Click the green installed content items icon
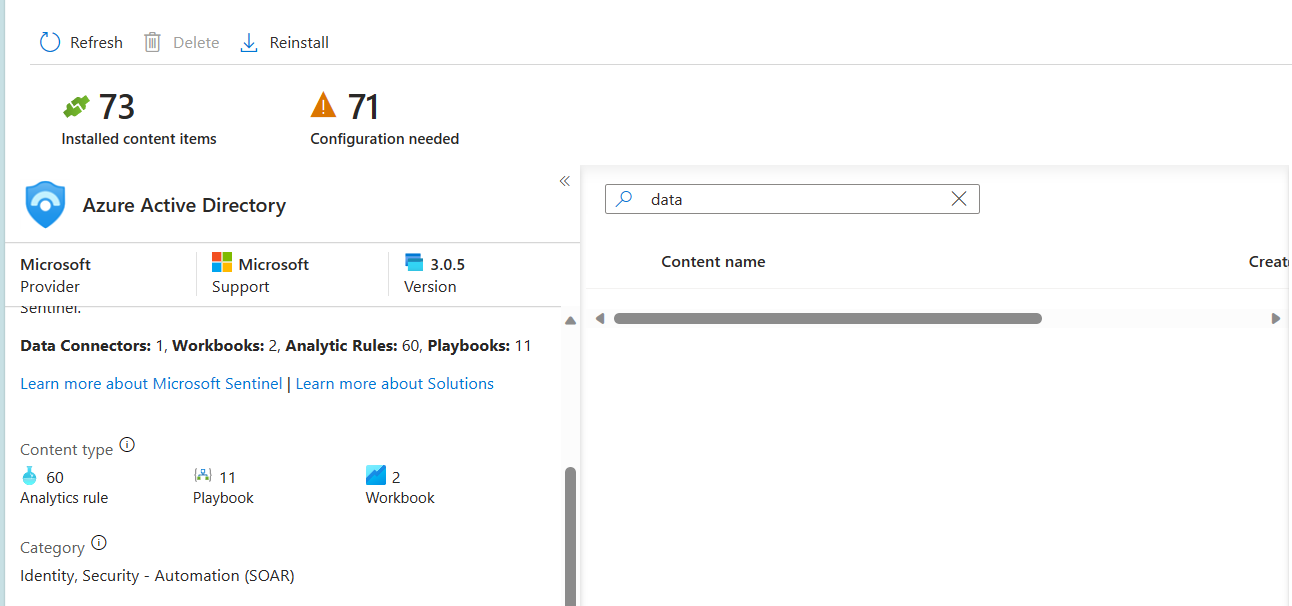The height and width of the screenshot is (606, 1292). pyautogui.click(x=77, y=105)
